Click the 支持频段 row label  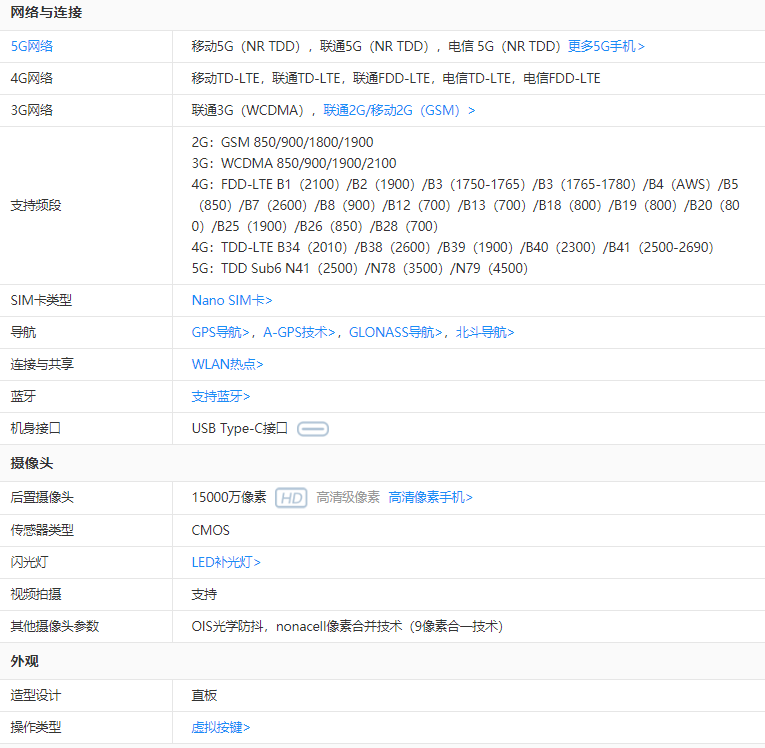click(36, 205)
